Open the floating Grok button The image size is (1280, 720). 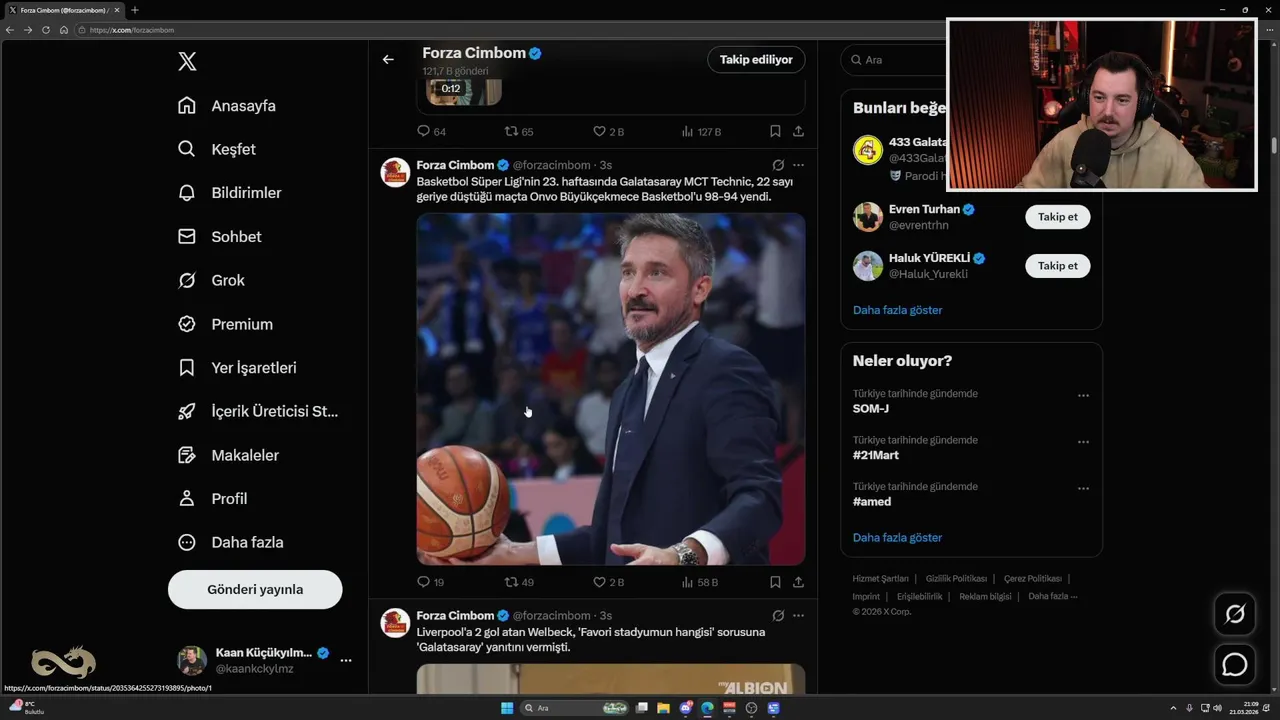1235,614
